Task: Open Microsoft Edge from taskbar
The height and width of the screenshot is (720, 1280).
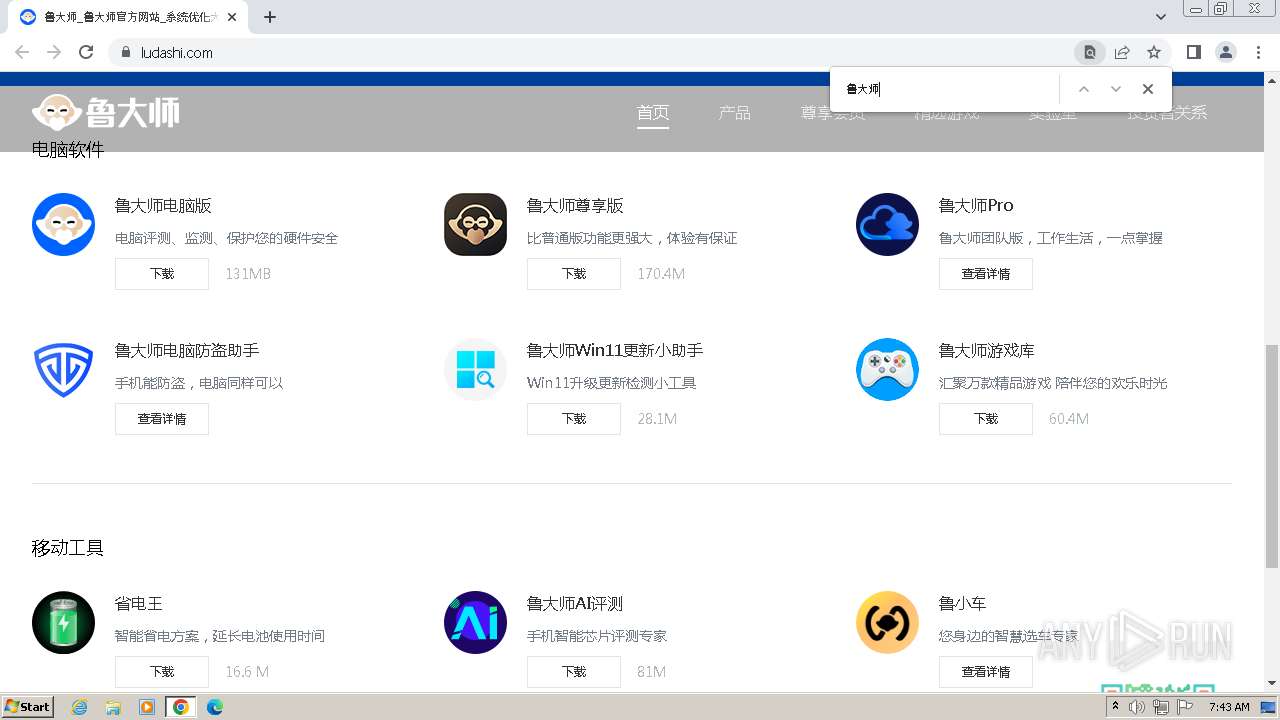Action: [x=215, y=707]
